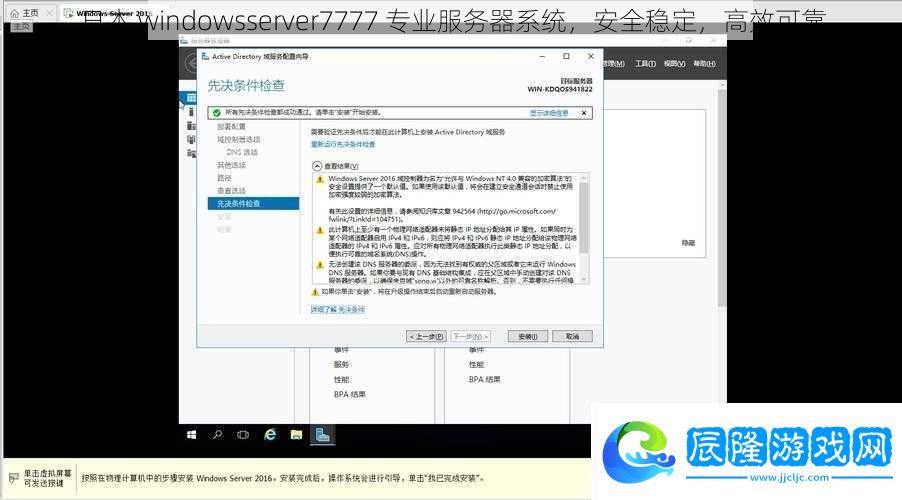The width and height of the screenshot is (902, 500).
Task: Click the 安装(I) install button
Action: [528, 336]
